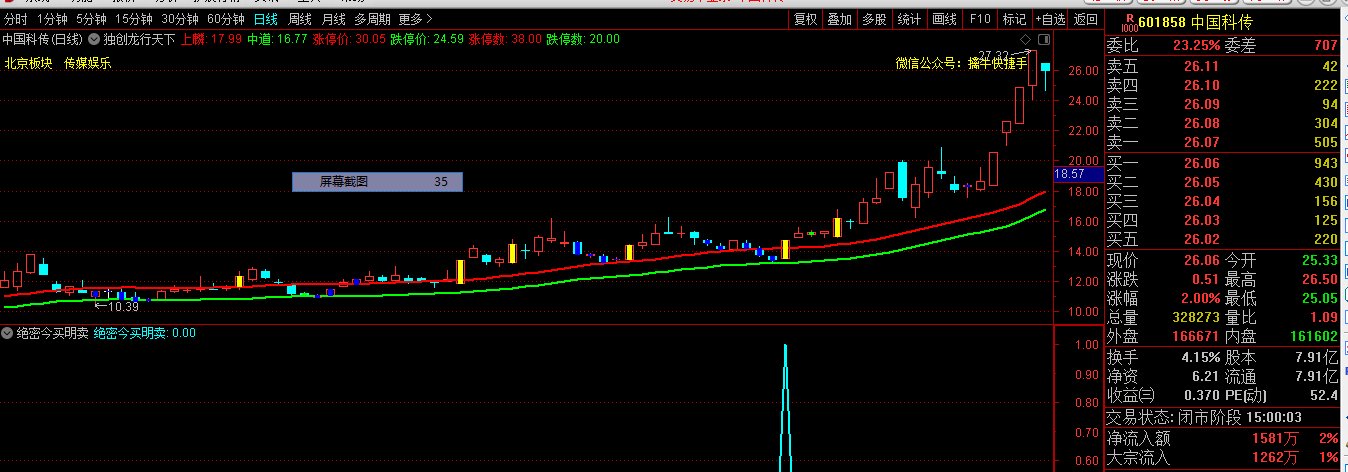Click the 多股 multi-stock button
The width and height of the screenshot is (1348, 472).
click(x=874, y=19)
